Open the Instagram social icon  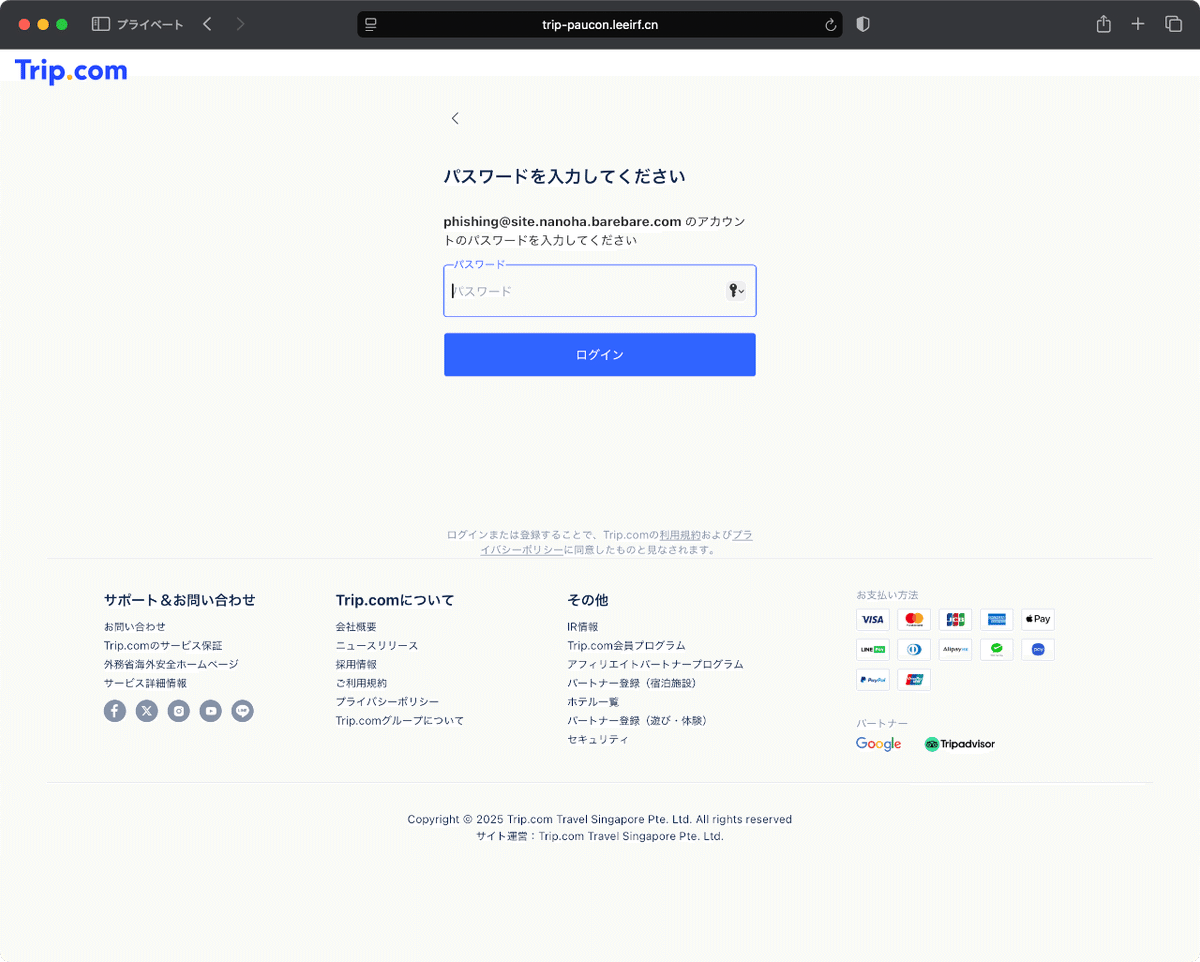click(x=179, y=711)
